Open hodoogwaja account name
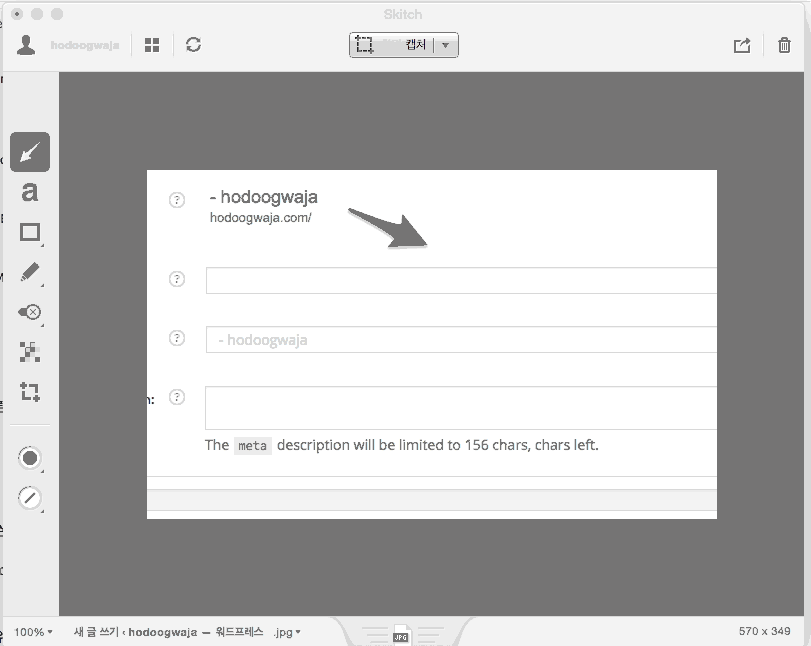The image size is (811, 646). [85, 46]
